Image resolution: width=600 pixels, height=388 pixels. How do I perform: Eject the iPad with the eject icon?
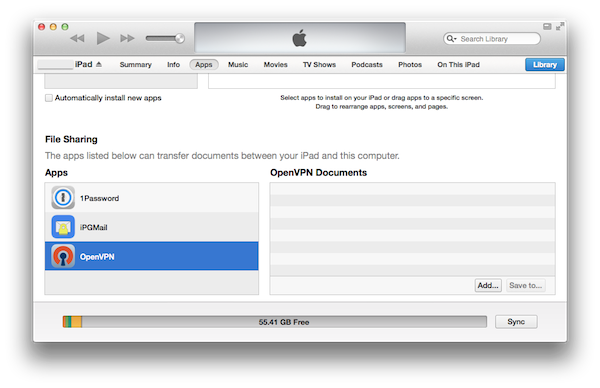tap(99, 64)
